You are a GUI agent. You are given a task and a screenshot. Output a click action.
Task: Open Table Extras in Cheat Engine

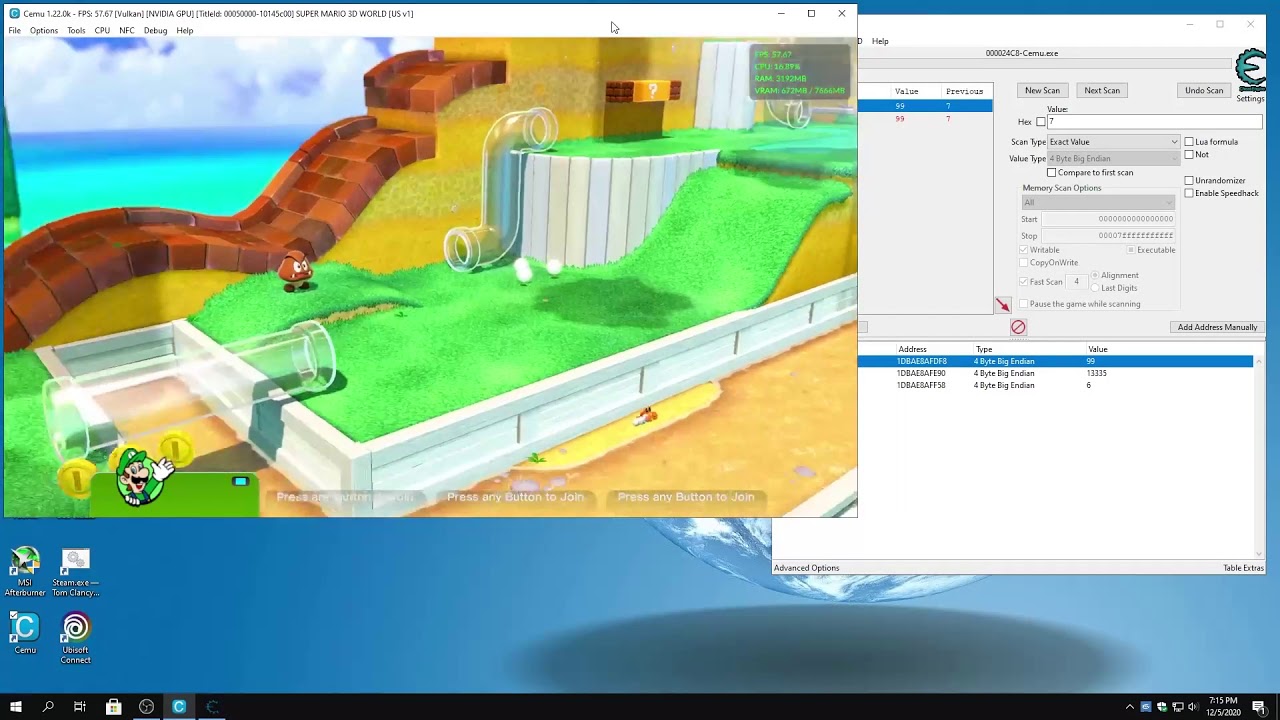(x=1243, y=568)
